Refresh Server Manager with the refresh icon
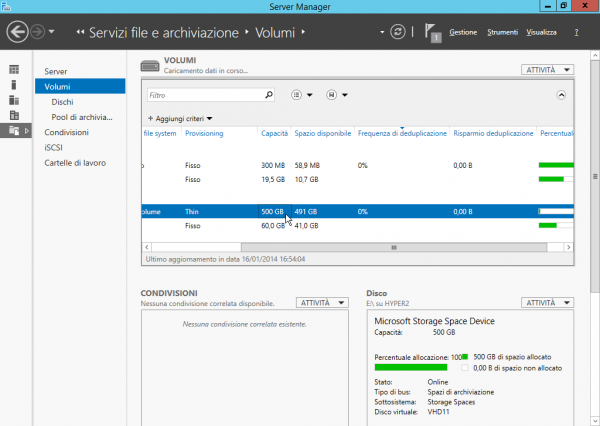 click(398, 32)
